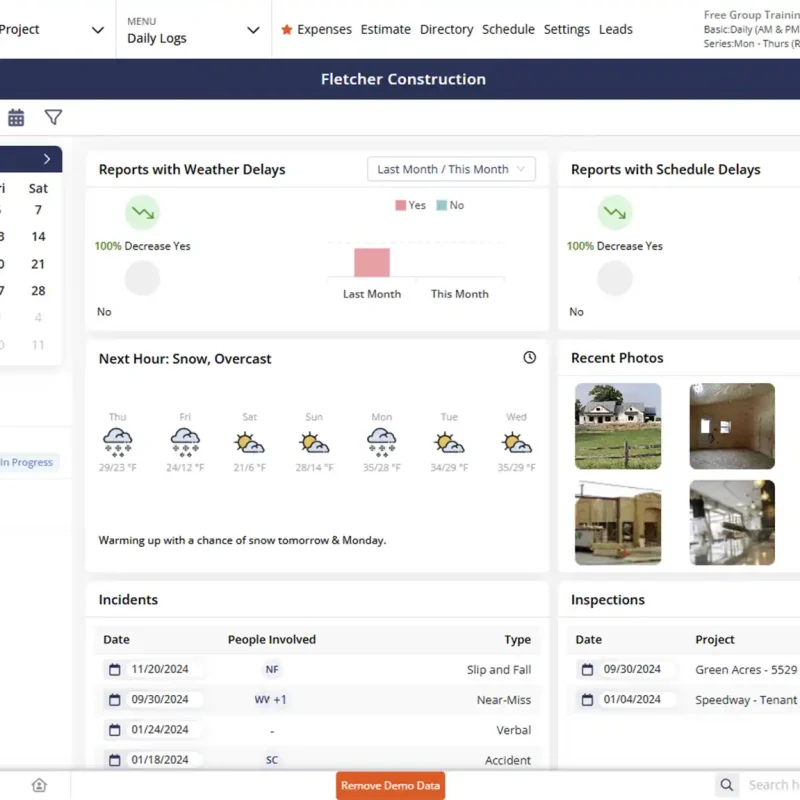This screenshot has height=800, width=800.
Task: Open the farmhouse exterior photo thumbnail
Action: (618, 426)
